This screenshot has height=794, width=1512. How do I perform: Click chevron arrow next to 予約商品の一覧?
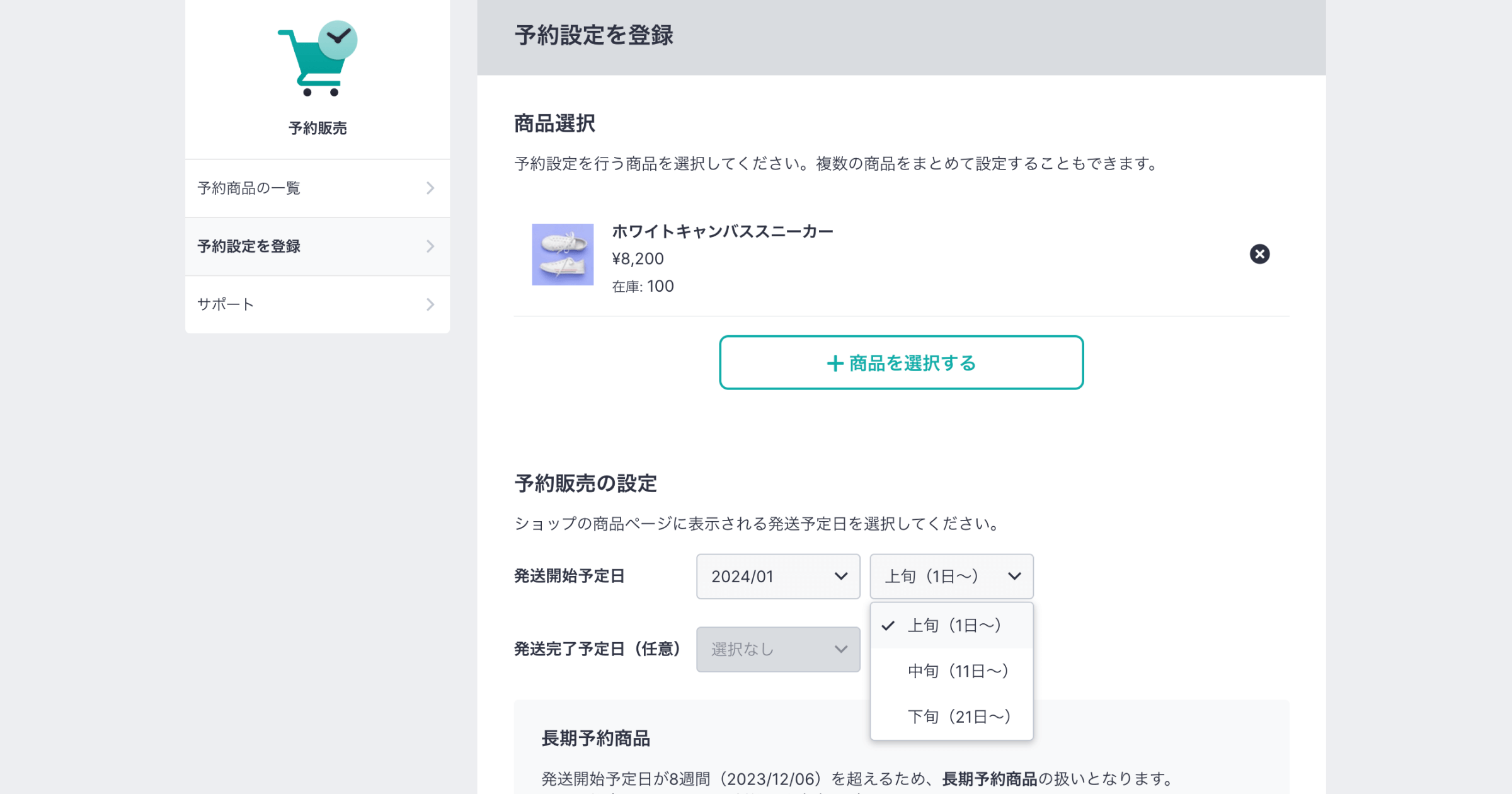(x=430, y=188)
